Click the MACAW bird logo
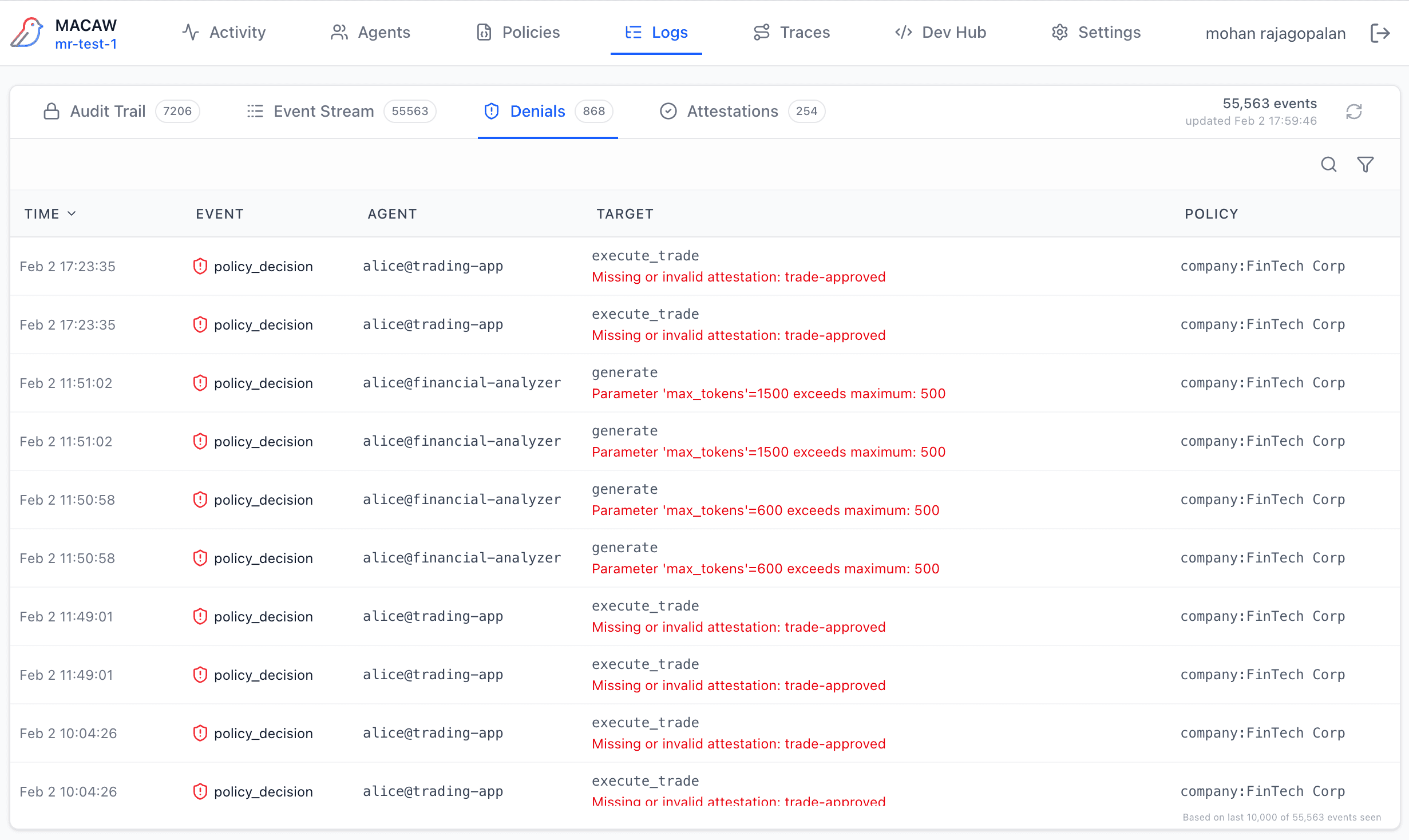The width and height of the screenshot is (1409, 840). pos(27,33)
